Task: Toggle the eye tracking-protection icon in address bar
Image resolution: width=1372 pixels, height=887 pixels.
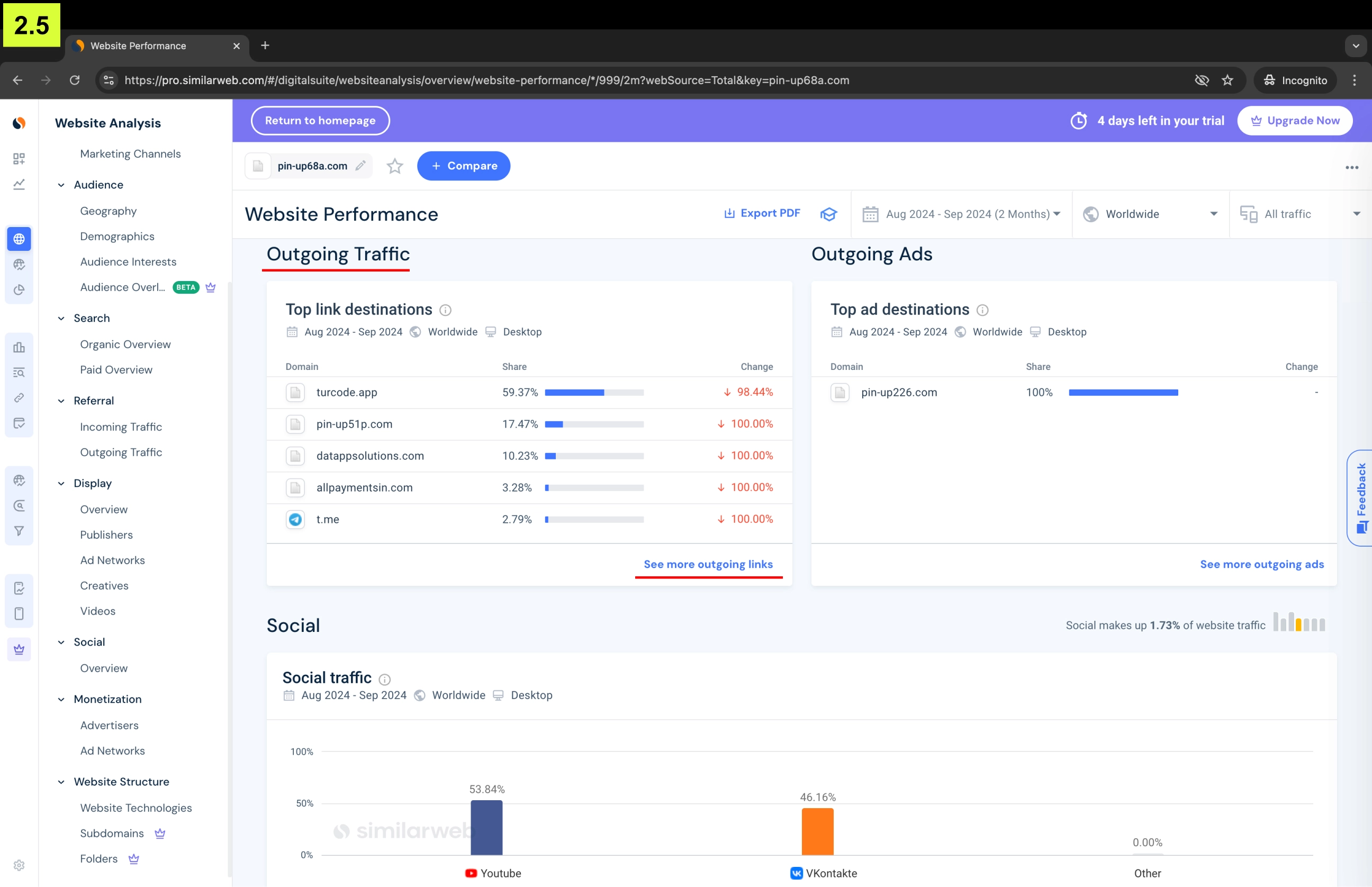Action: click(1202, 80)
